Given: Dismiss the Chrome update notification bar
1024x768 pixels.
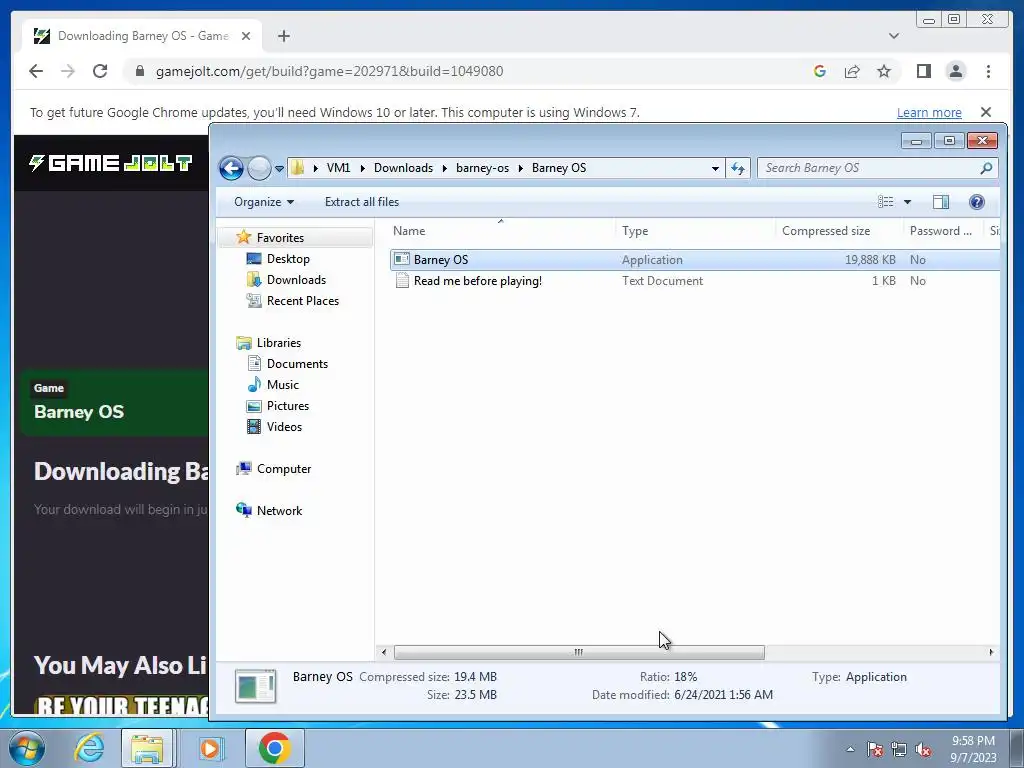Looking at the screenshot, I should (986, 112).
